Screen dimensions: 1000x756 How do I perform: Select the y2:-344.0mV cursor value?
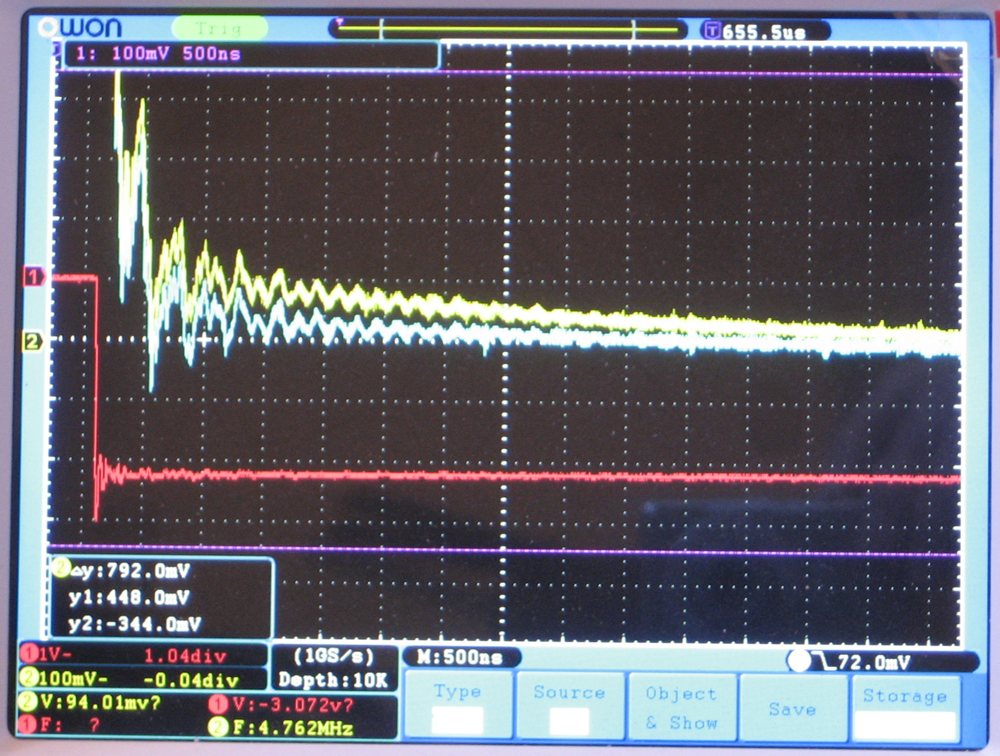coord(134,623)
